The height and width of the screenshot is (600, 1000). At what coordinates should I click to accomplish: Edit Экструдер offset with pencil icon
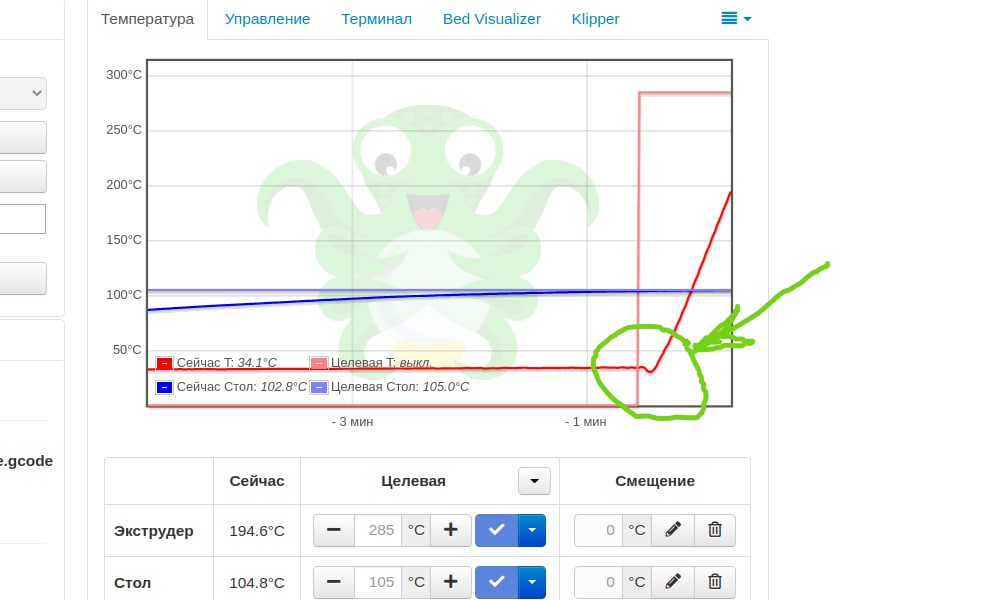(x=673, y=530)
